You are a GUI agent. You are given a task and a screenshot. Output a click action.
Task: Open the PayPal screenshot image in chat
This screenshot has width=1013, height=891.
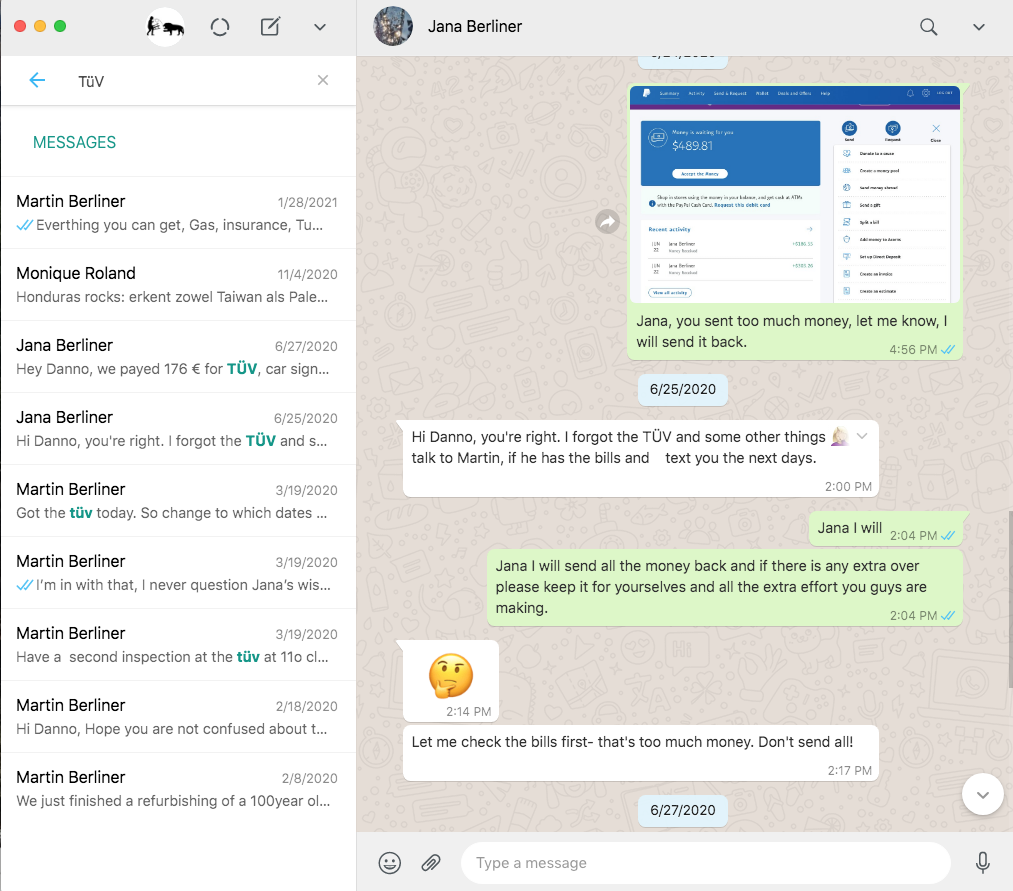pyautogui.click(x=795, y=194)
